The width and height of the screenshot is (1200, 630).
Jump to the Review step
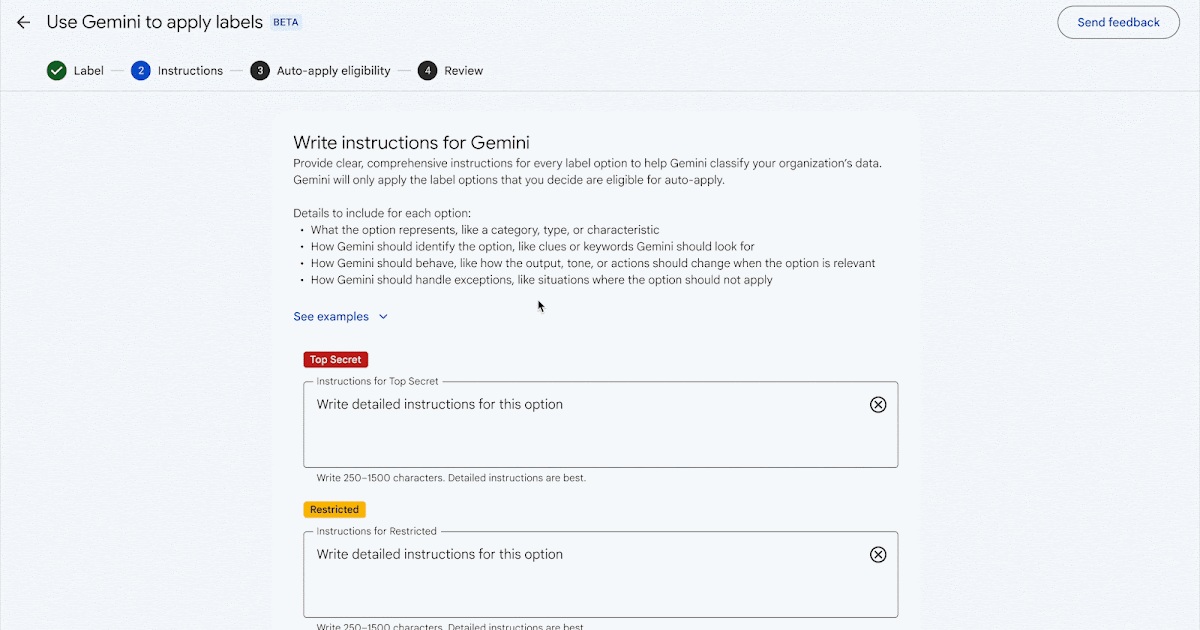[x=464, y=71]
